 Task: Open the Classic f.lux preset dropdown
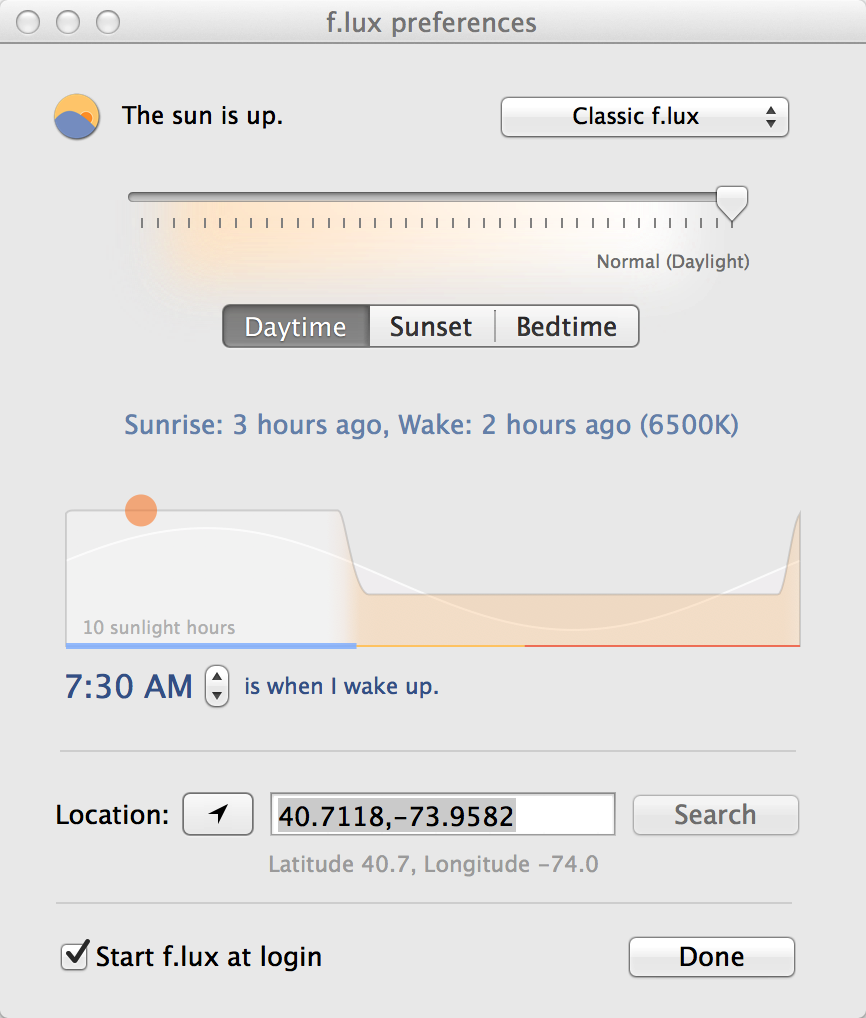point(645,117)
